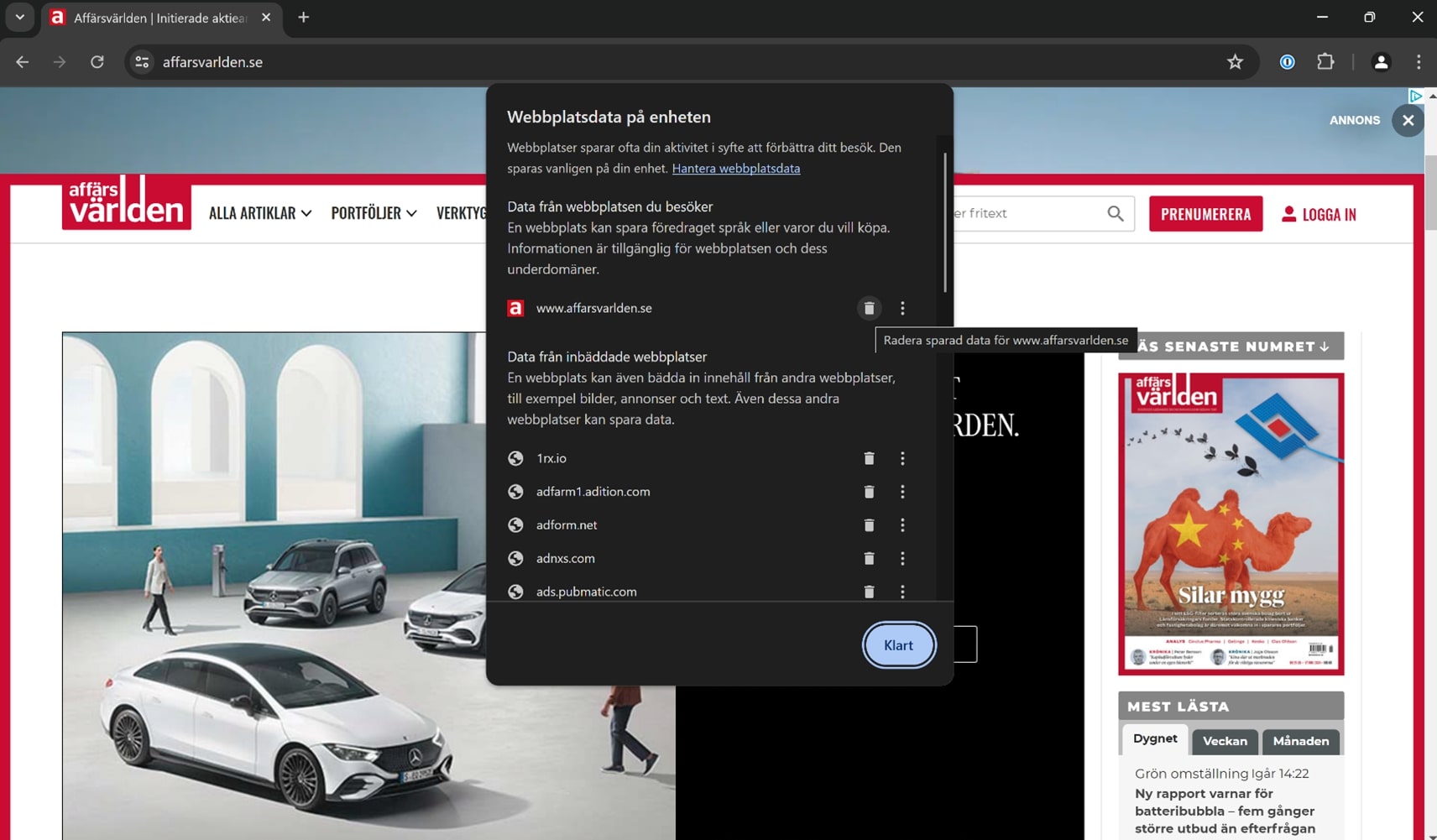
Task: Open more options for adform.net
Action: (902, 525)
